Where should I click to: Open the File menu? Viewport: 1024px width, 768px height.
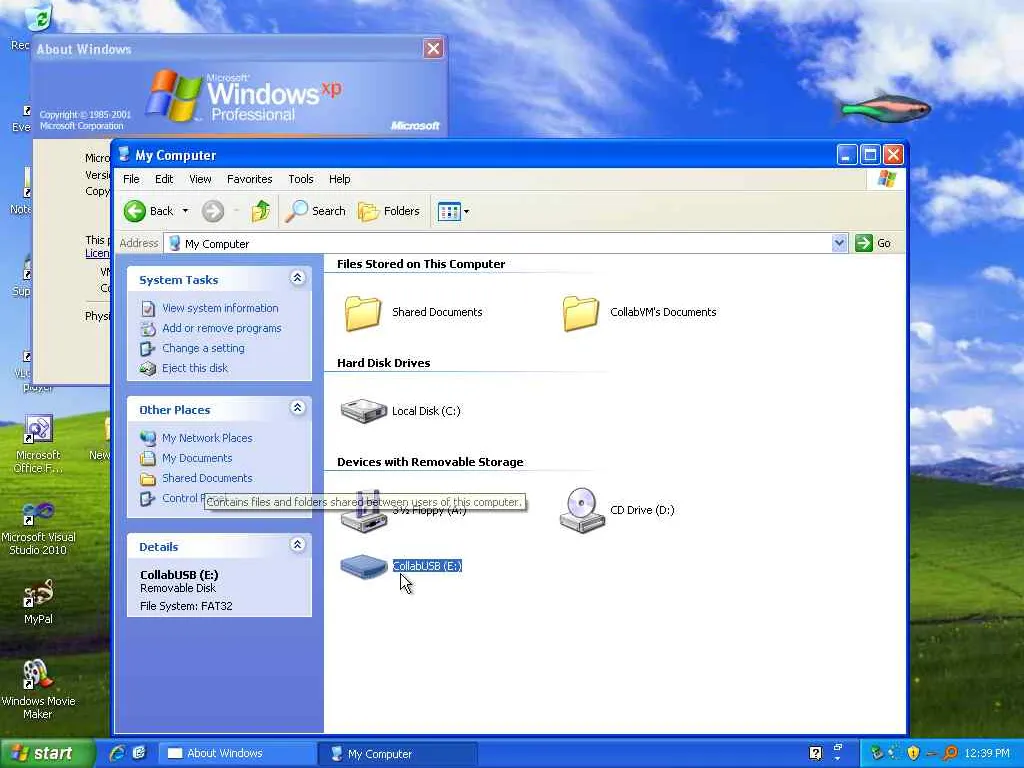(x=131, y=179)
